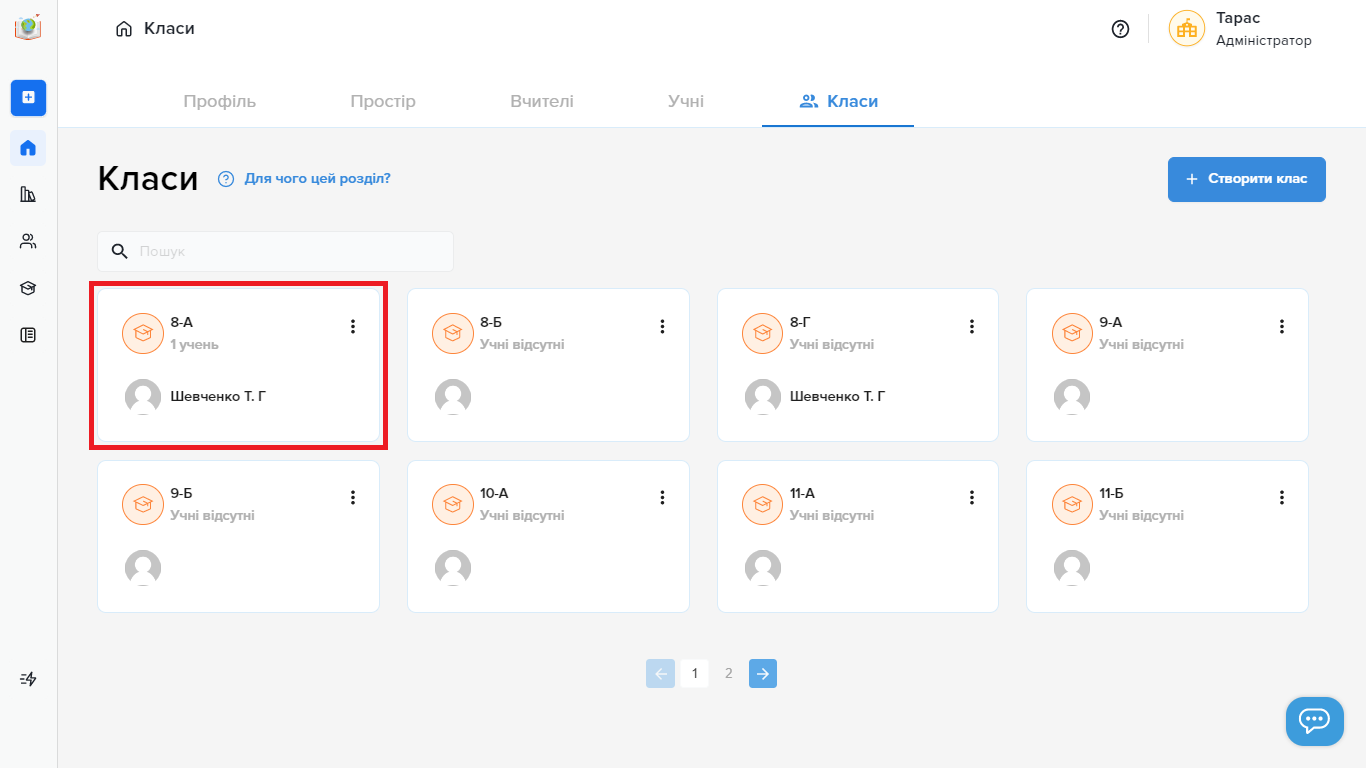Viewport: 1366px width, 768px height.
Task: Click teacher avatar in 8-Г card
Action: 763,397
